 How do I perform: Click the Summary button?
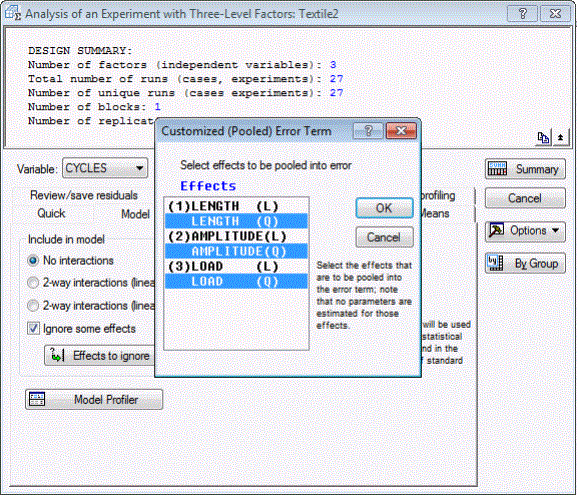click(525, 169)
